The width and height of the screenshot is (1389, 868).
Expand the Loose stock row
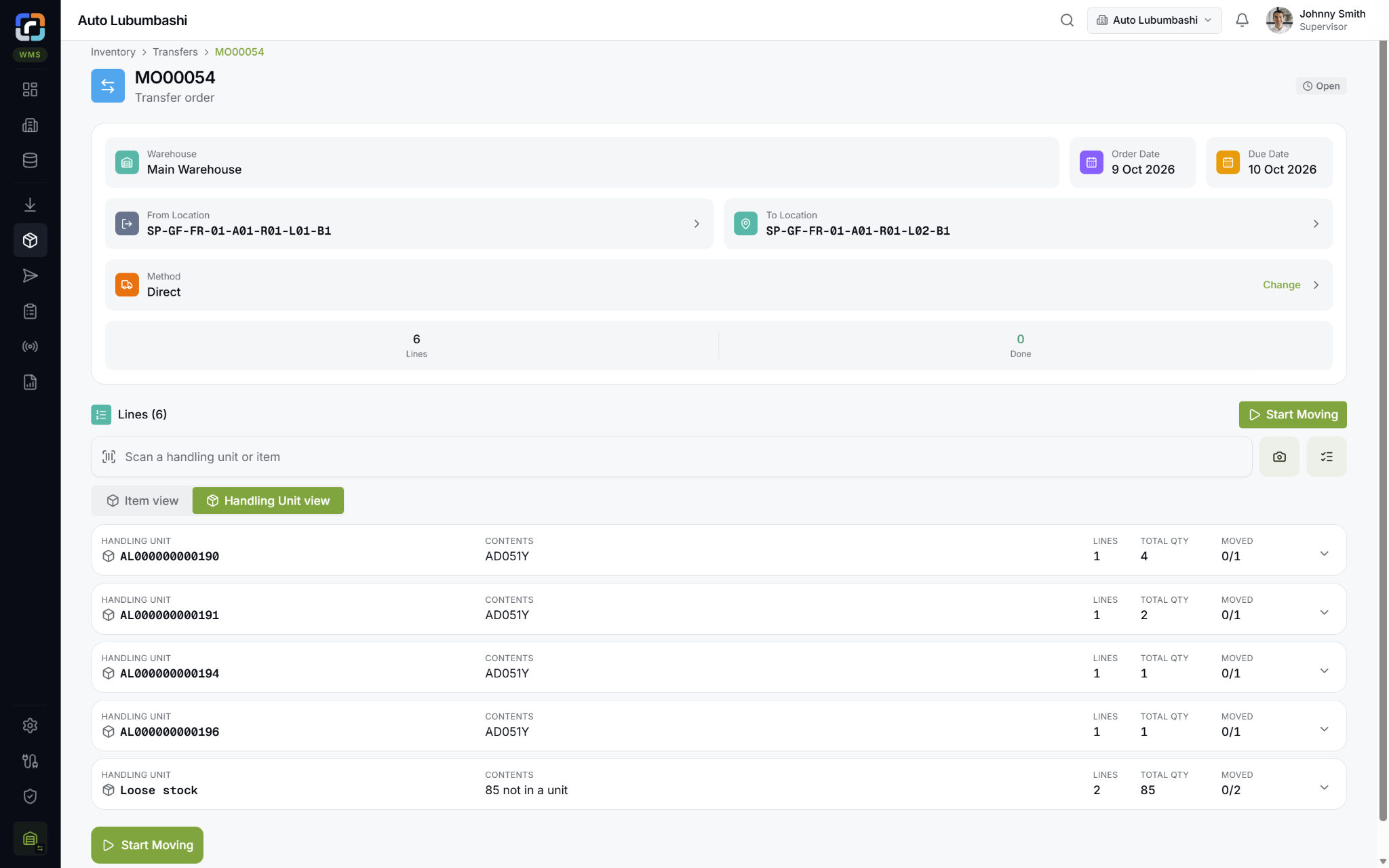point(1324,787)
